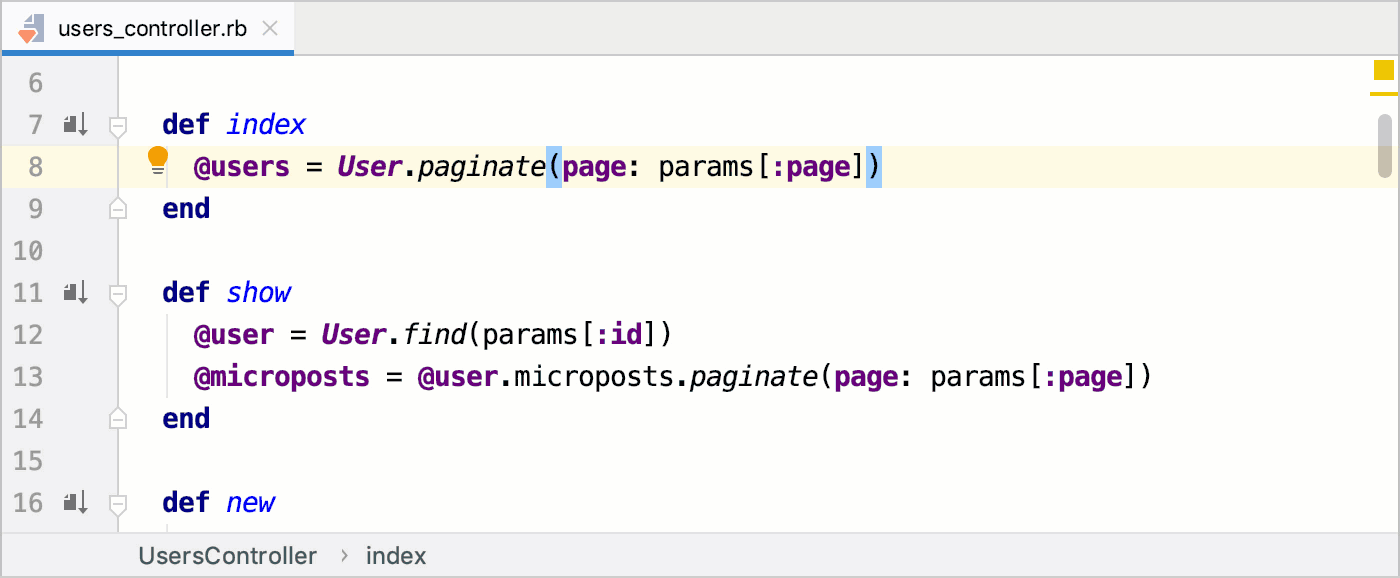Click the gutter navigation icon next to the show action

[x=74, y=292]
